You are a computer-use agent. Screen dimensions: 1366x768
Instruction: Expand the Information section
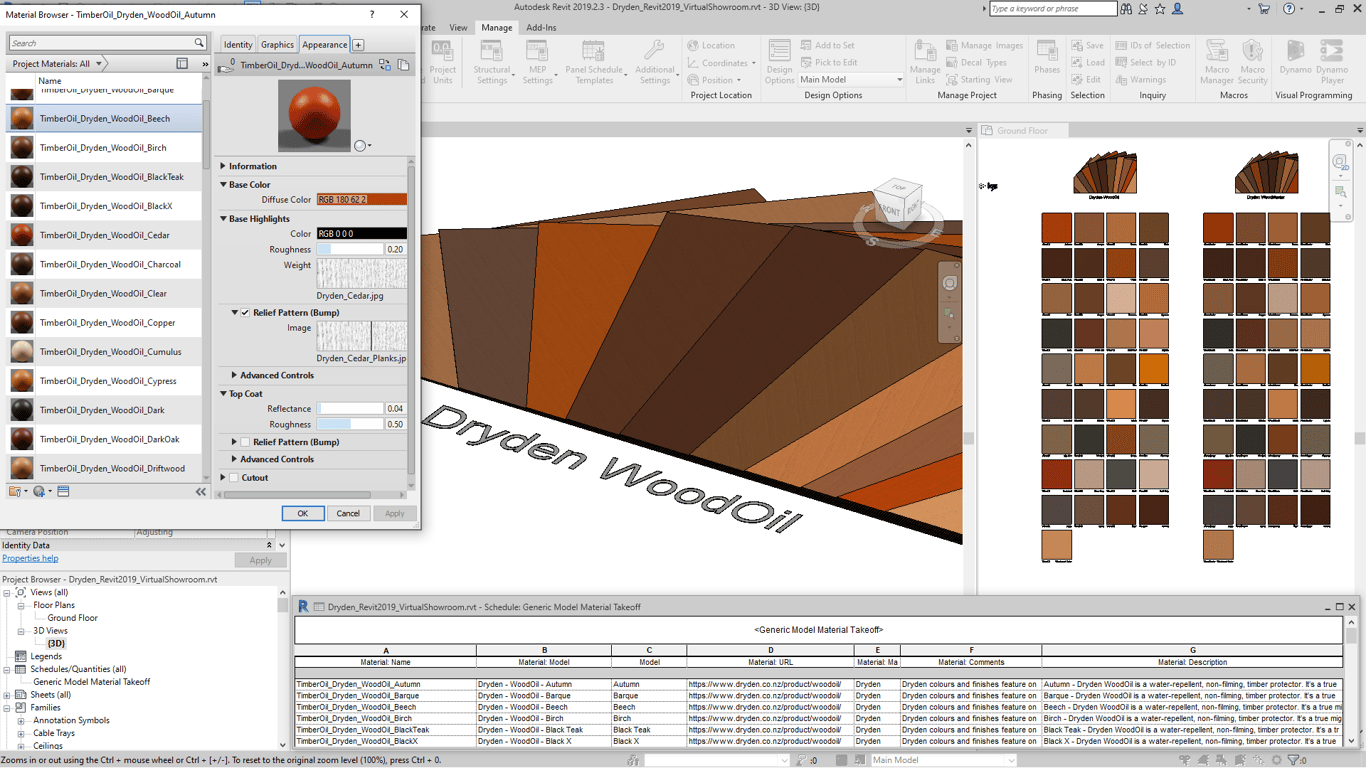pos(252,167)
